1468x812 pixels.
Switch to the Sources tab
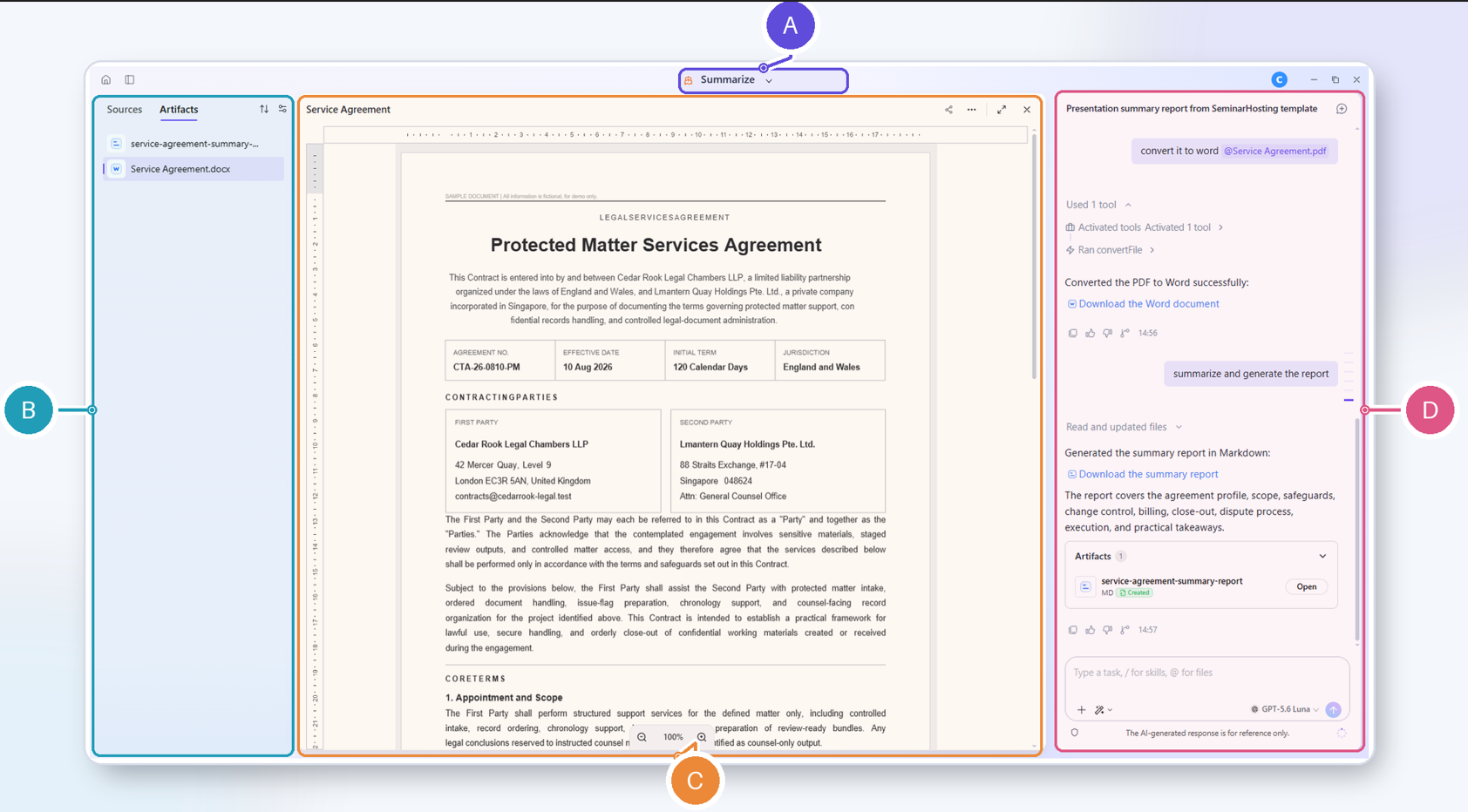pos(125,110)
